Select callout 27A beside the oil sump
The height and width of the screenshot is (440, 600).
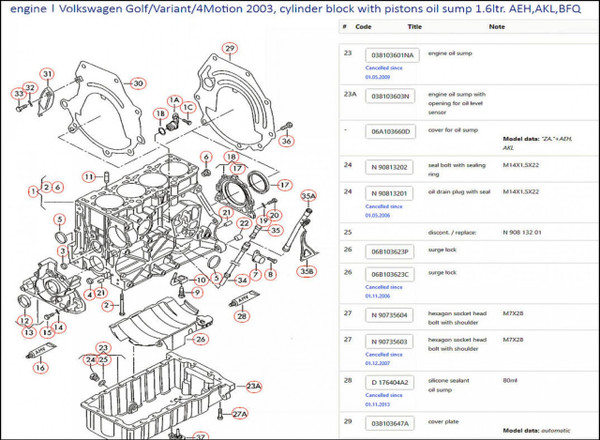240,413
